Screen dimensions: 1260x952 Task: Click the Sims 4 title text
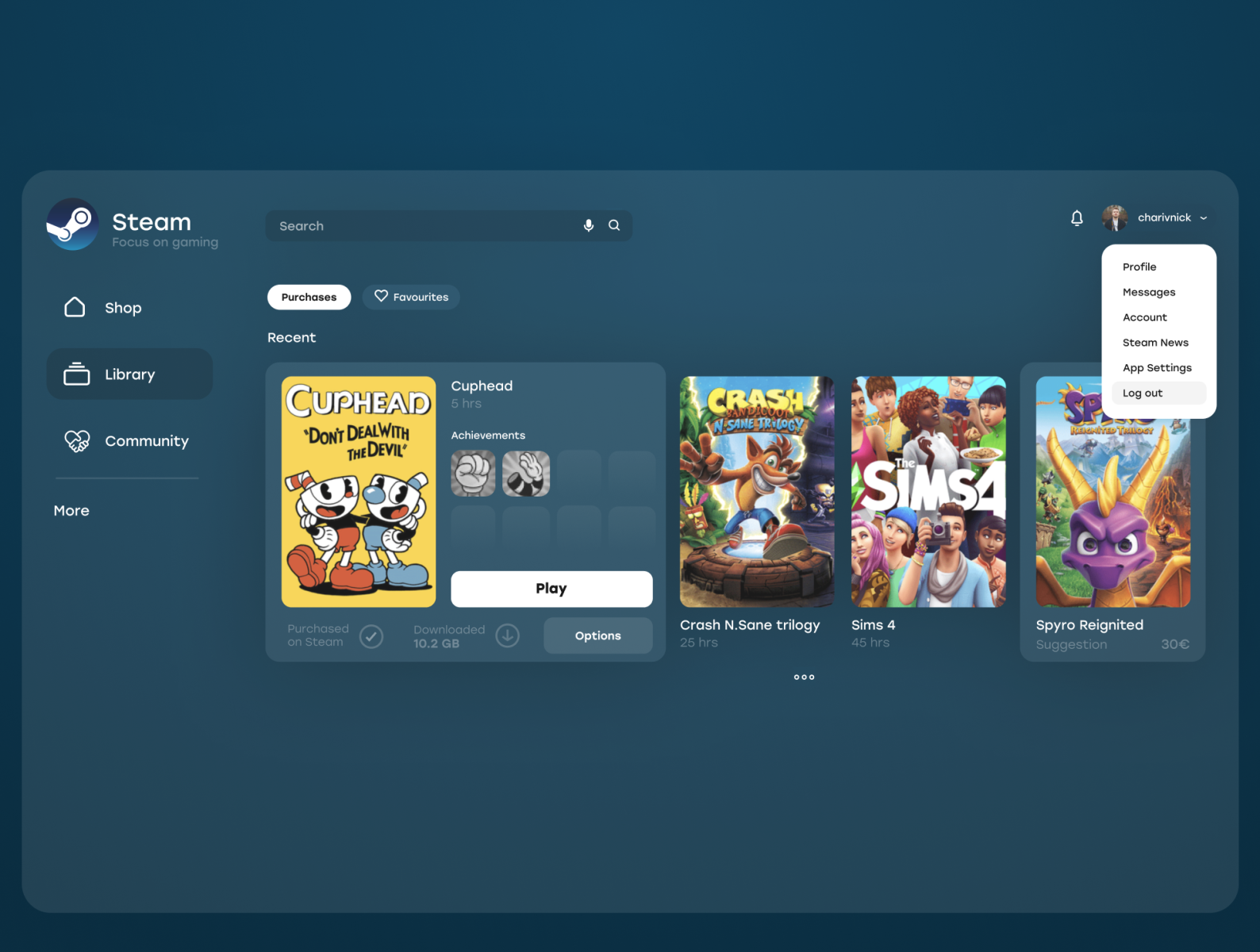click(x=873, y=625)
